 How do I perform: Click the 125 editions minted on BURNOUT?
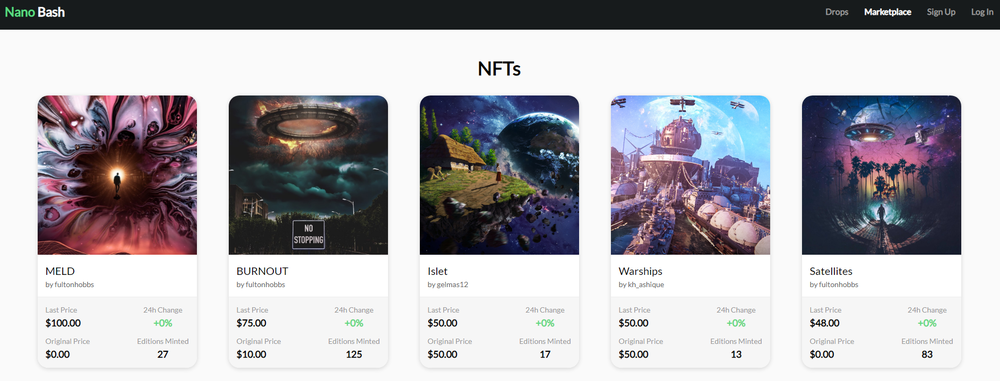tap(354, 354)
